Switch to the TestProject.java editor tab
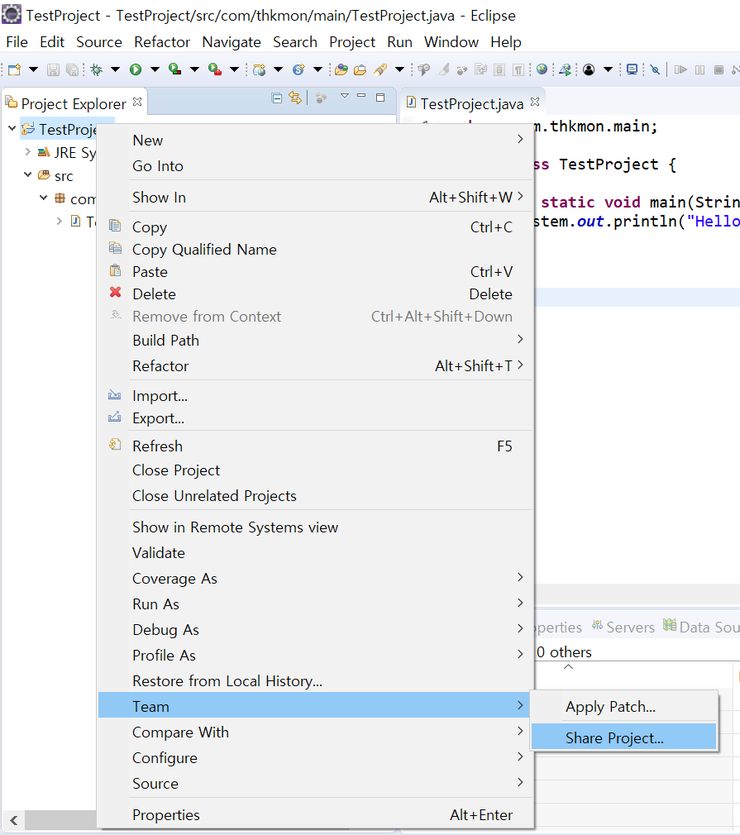Viewport: 740px width, 835px height. [470, 104]
